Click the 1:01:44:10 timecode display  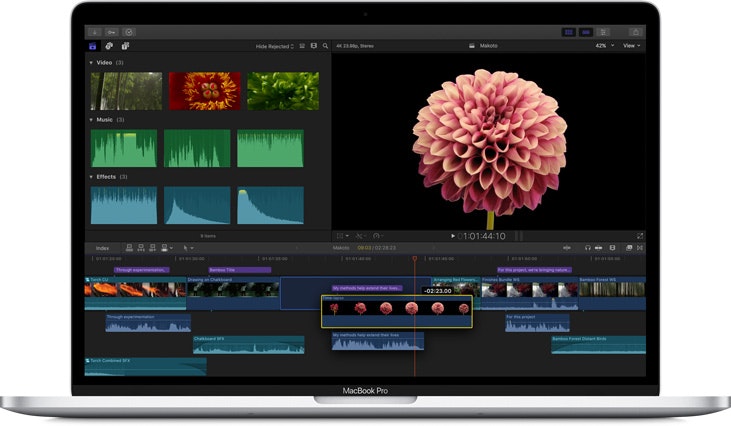483,236
